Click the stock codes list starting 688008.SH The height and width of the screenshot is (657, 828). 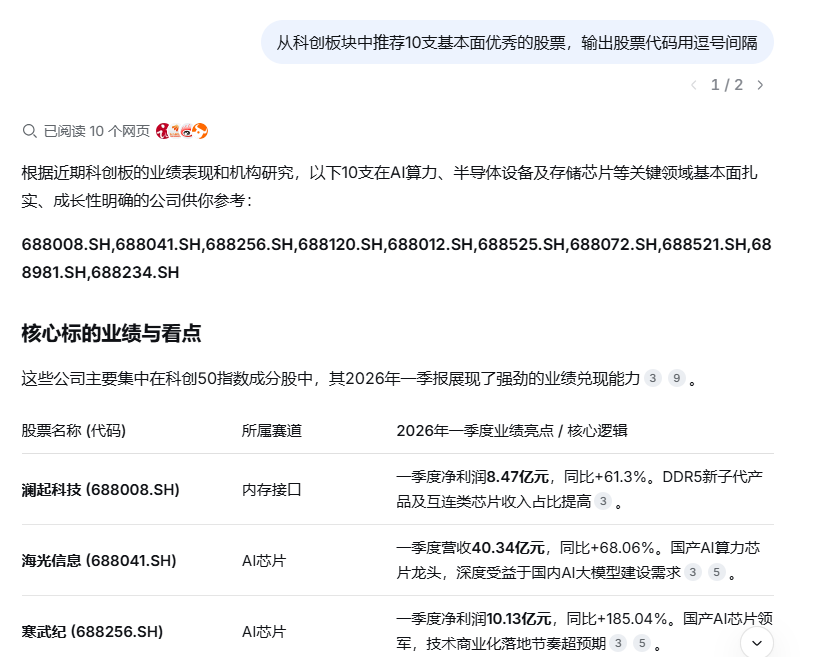(x=397, y=258)
